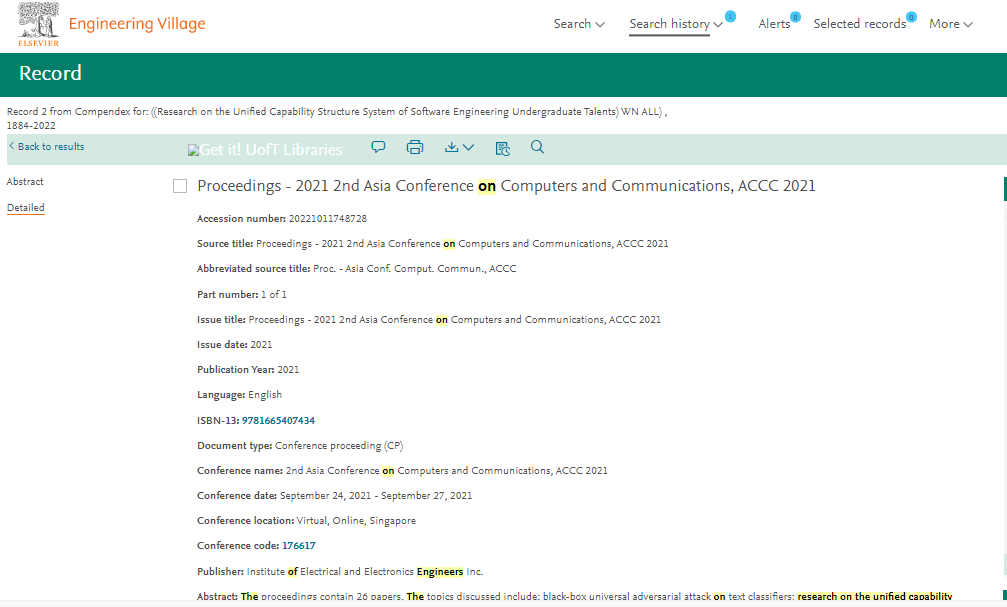Click the search history document icon

point(503,148)
